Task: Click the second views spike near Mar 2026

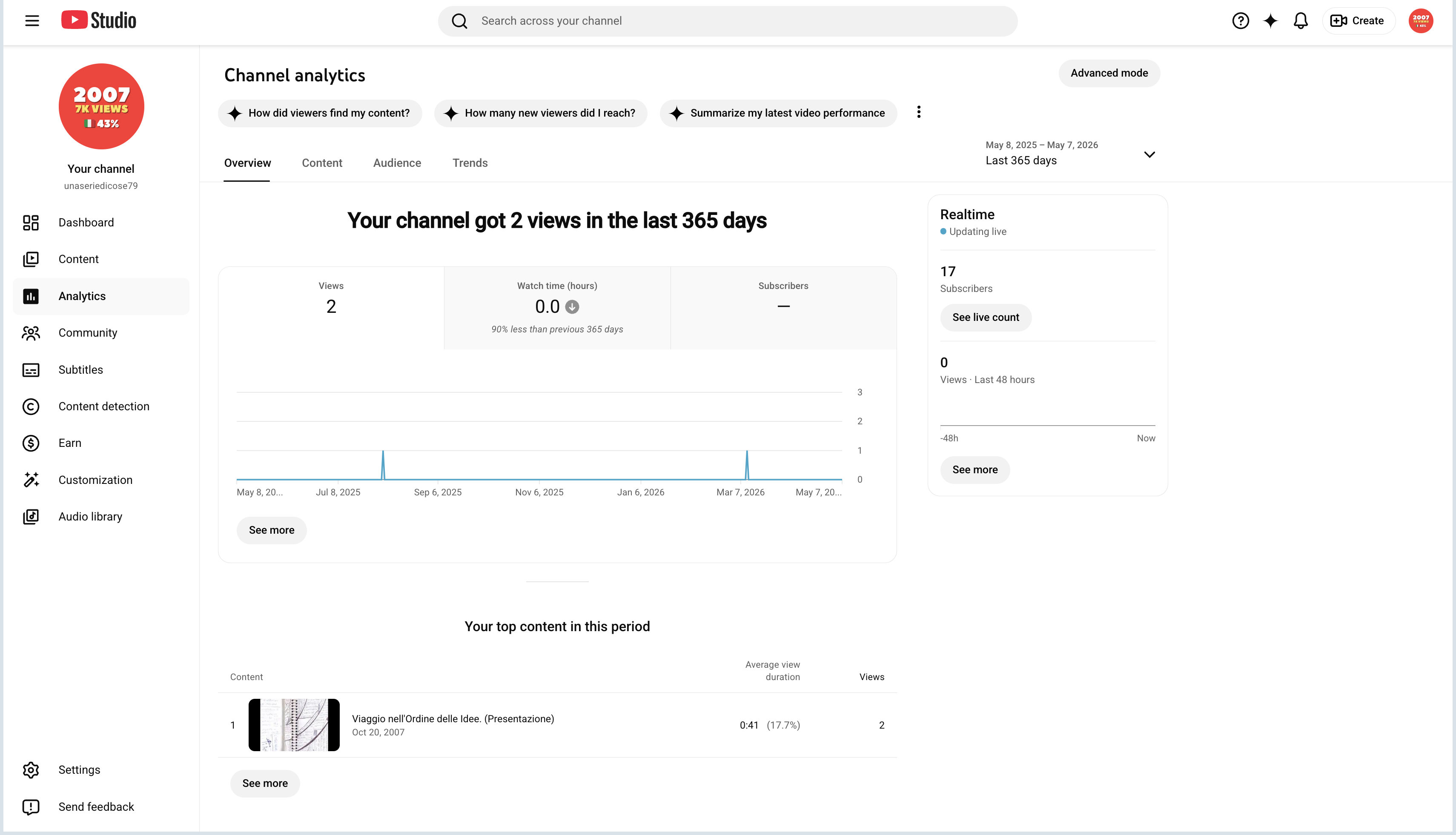Action: pyautogui.click(x=746, y=464)
